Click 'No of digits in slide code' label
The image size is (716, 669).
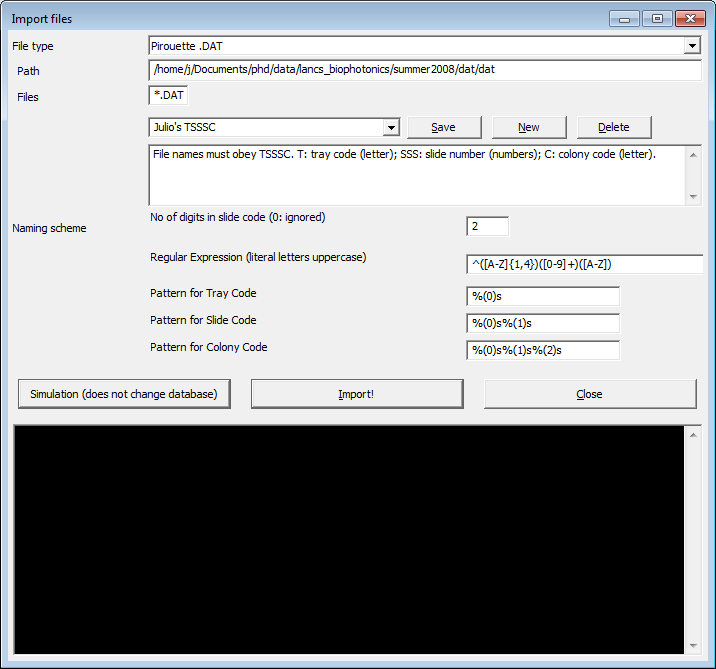click(x=237, y=217)
